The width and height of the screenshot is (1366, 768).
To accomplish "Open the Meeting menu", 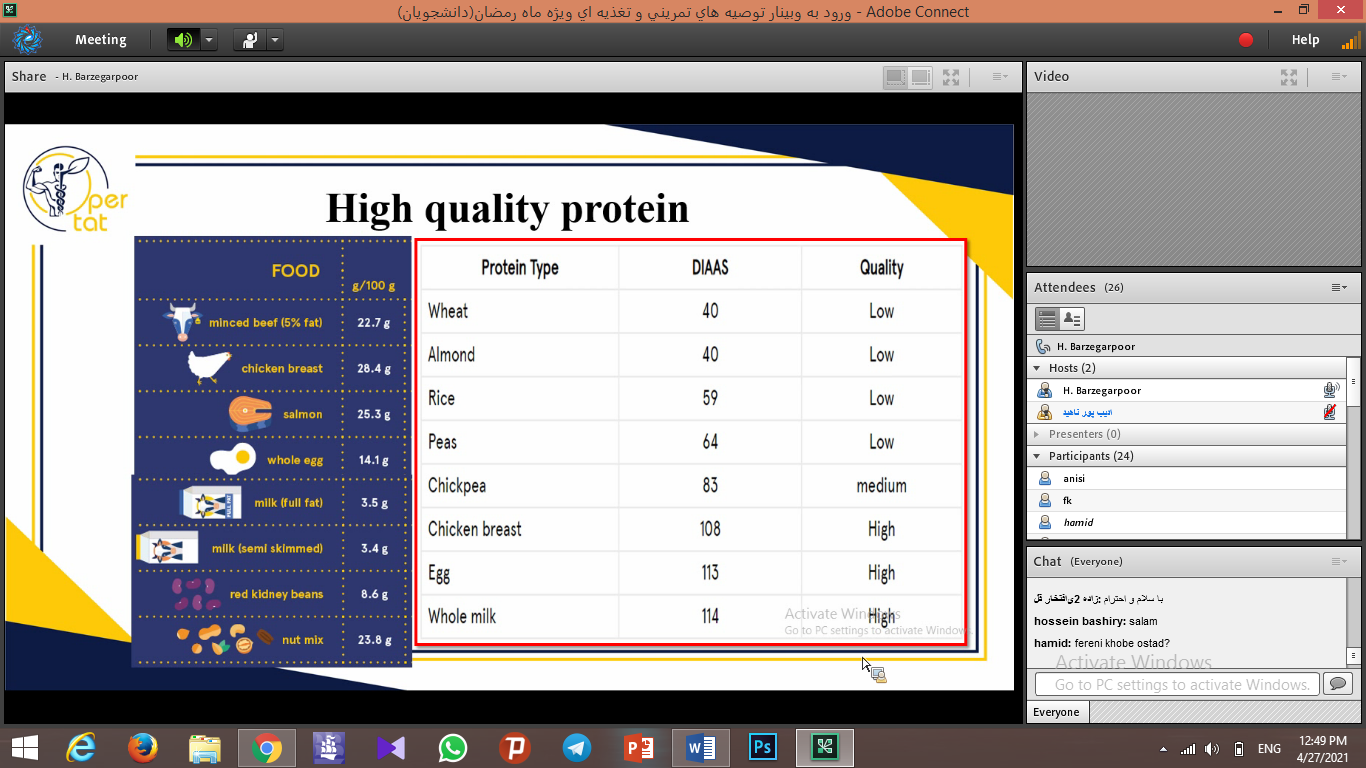I will (100, 40).
